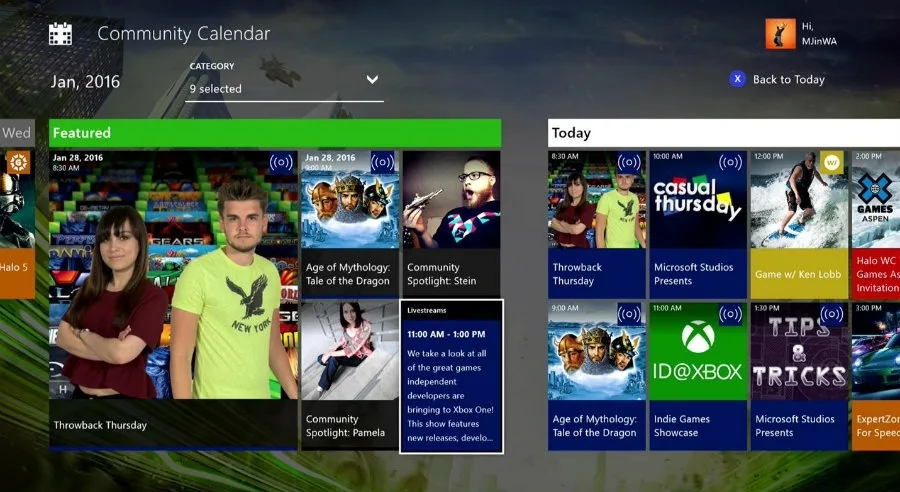The image size is (900, 492).
Task: Open Today's 8:30 AM Throwback Thursday tile
Action: (x=596, y=224)
